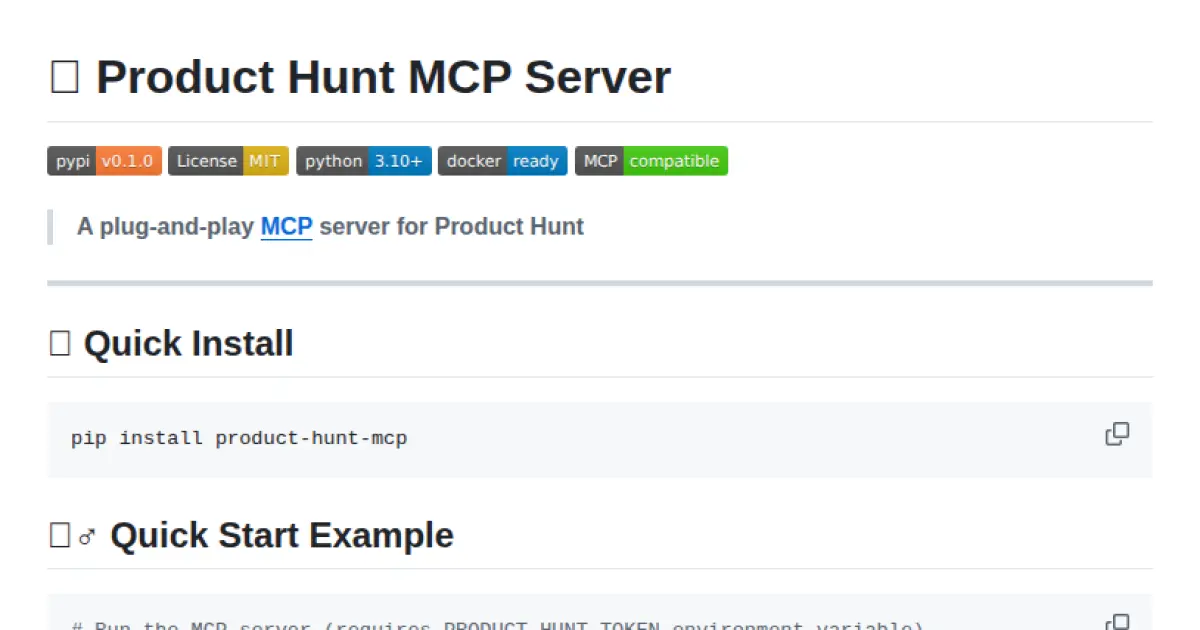Click the Product Hunt MCP Server title
Screen dimensions: 1200x630
383,77
